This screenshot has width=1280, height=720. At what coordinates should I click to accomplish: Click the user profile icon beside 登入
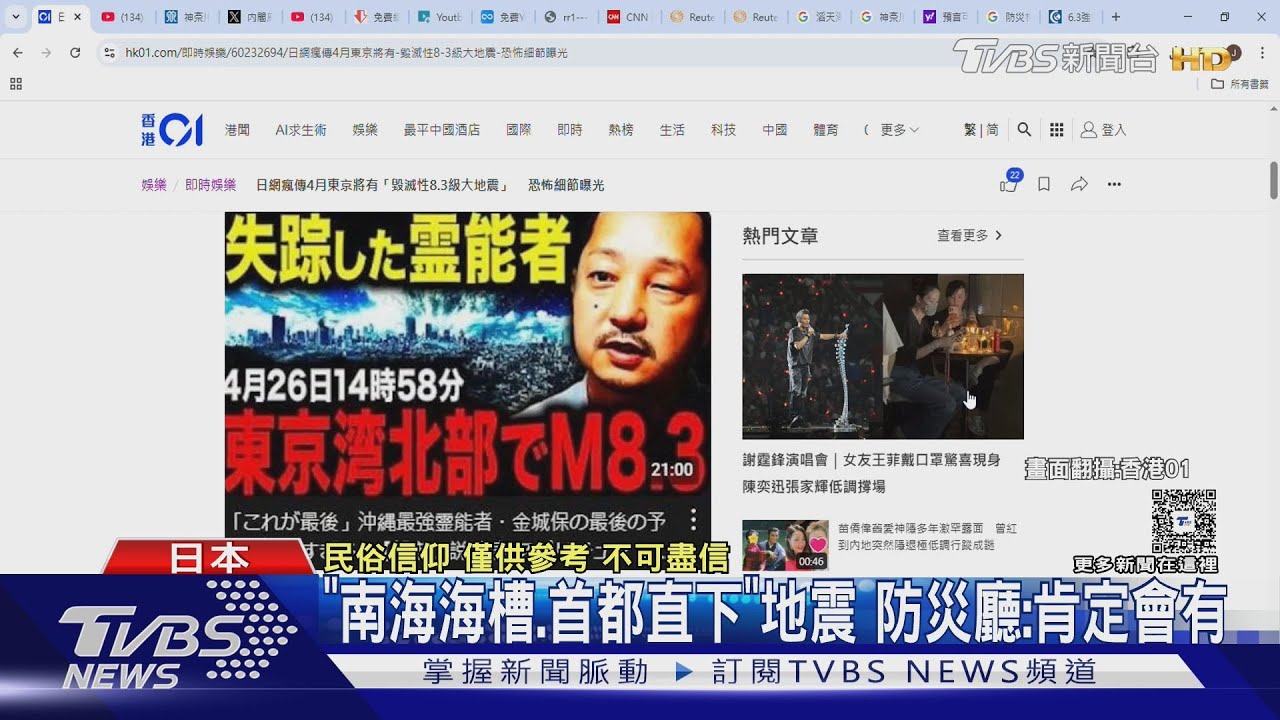(x=1089, y=130)
